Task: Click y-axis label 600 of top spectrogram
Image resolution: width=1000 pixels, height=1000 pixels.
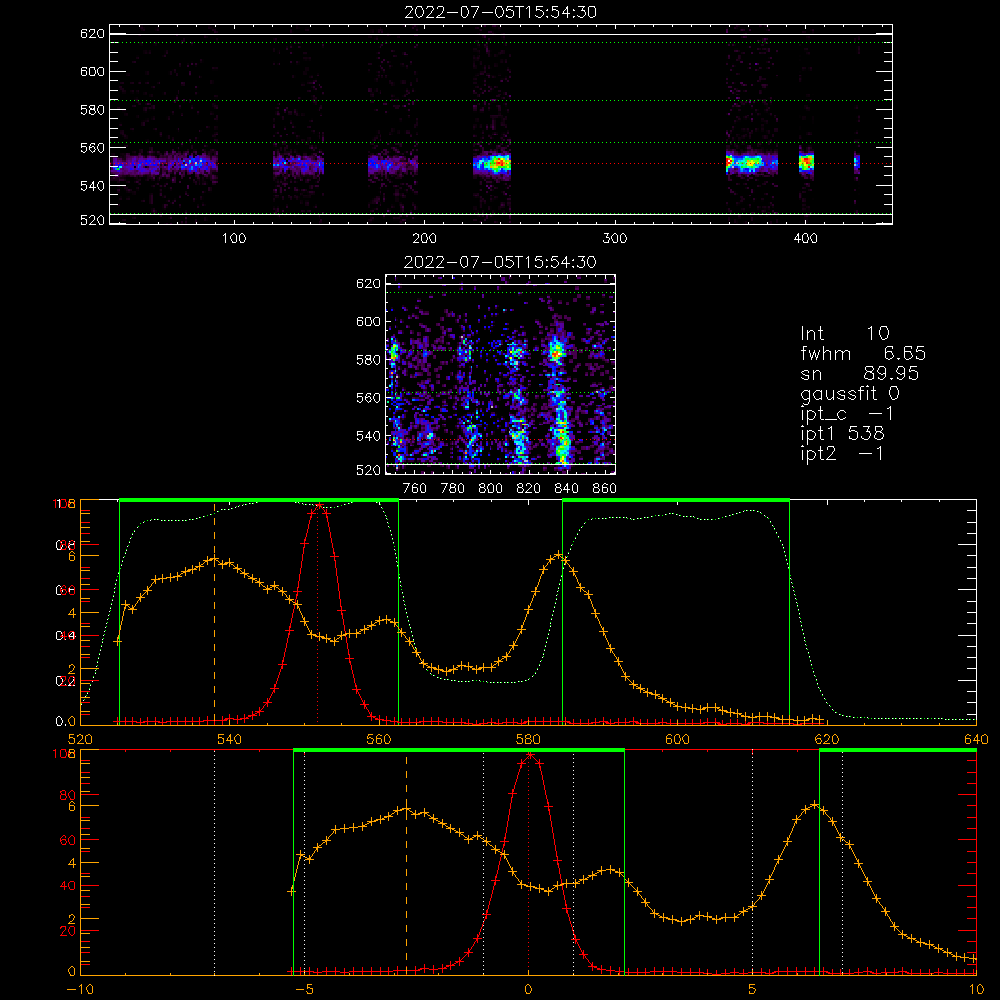Action: 92,71
